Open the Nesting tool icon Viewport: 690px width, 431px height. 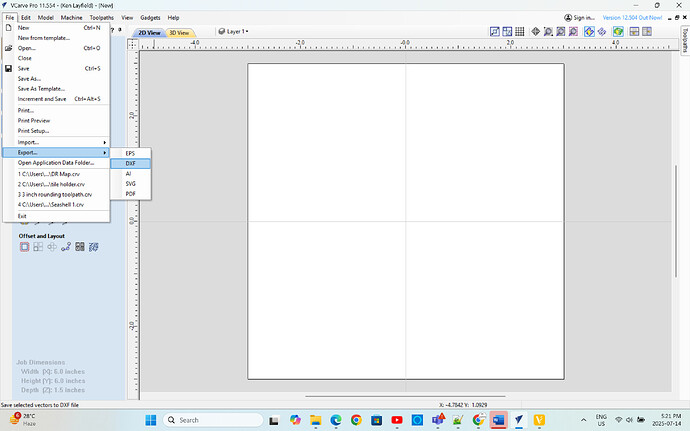(x=80, y=247)
